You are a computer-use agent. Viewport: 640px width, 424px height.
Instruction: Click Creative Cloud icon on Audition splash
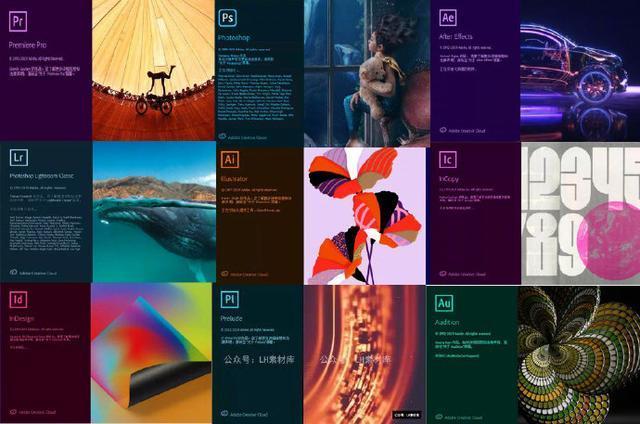pos(439,417)
